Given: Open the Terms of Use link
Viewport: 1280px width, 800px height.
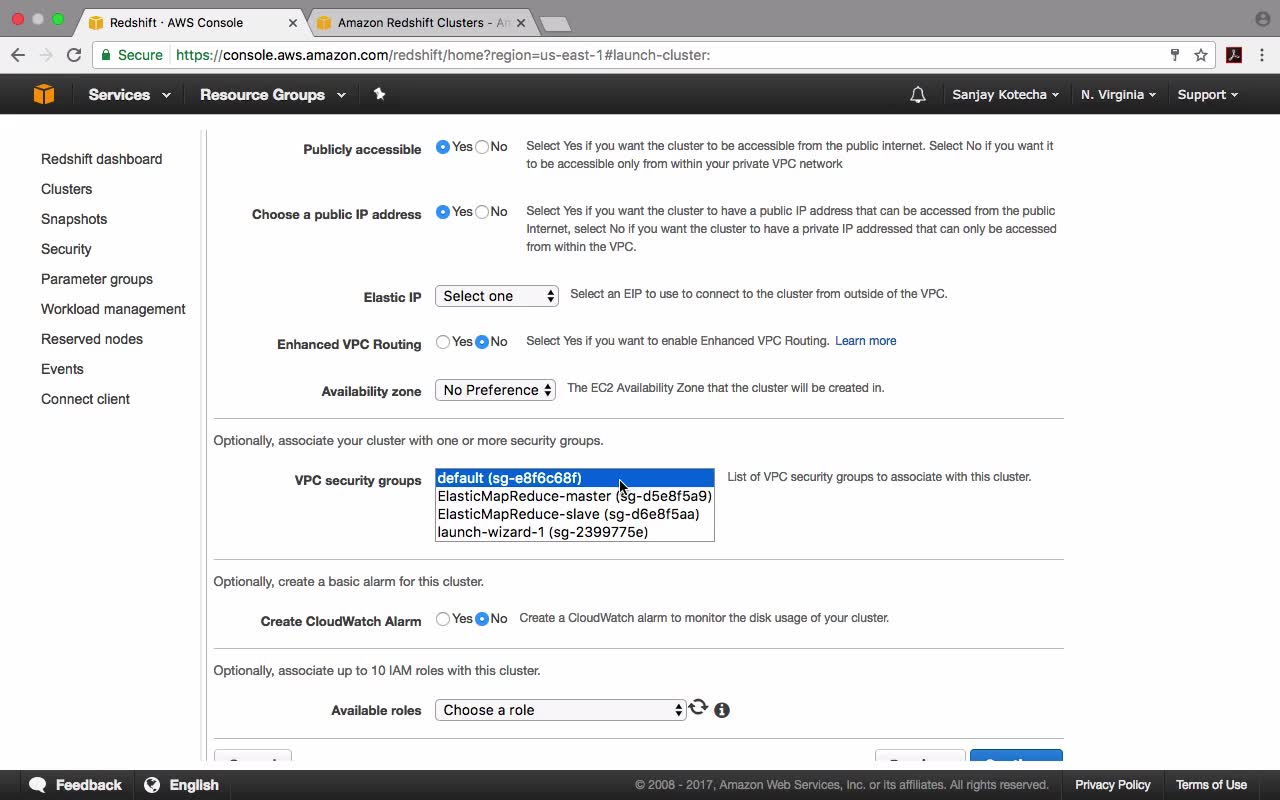Looking at the screenshot, I should click(x=1211, y=785).
